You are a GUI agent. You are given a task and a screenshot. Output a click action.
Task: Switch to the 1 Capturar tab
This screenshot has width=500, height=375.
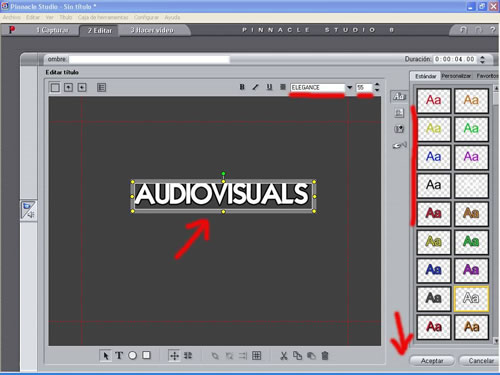[x=52, y=30]
